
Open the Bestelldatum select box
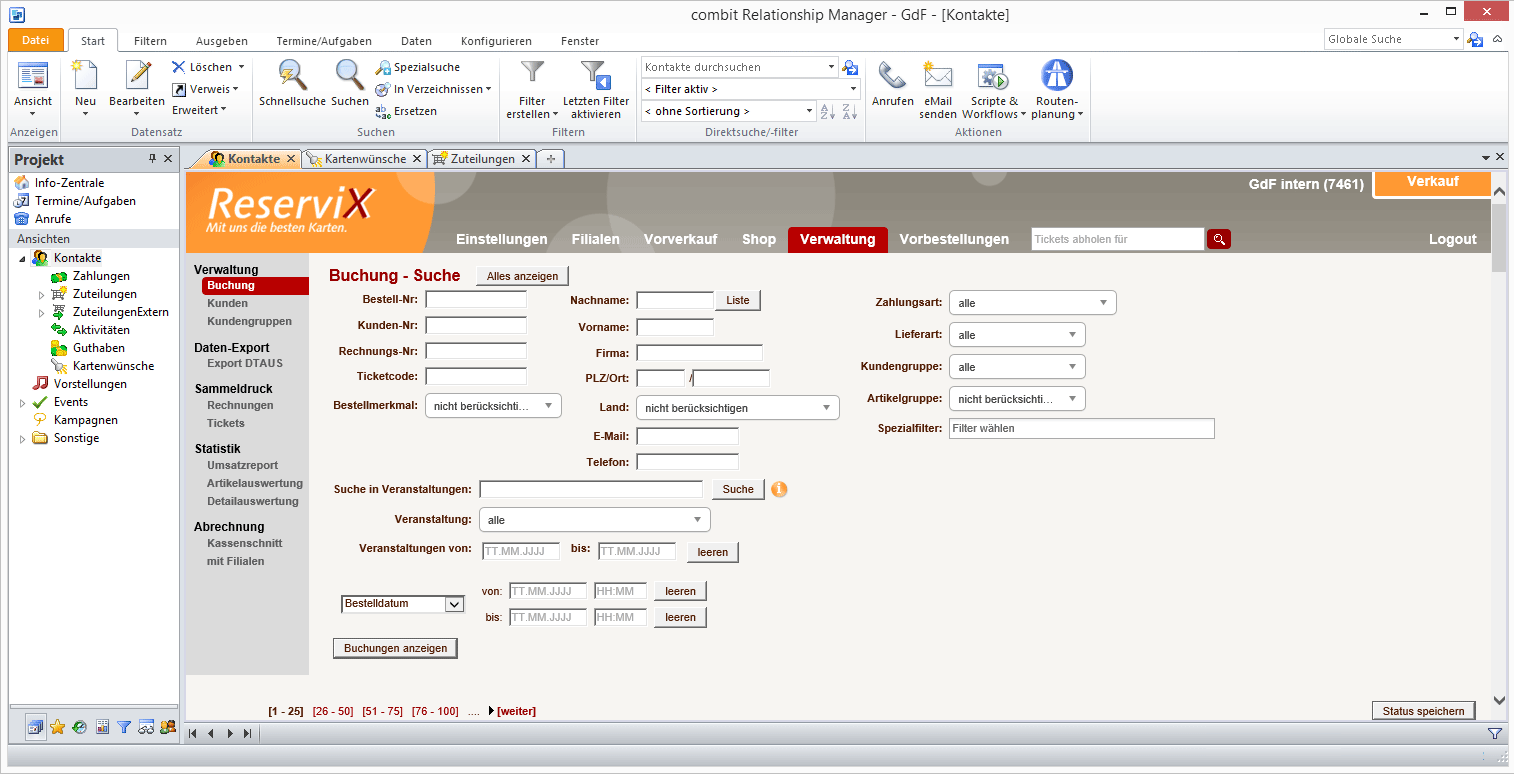tap(403, 604)
